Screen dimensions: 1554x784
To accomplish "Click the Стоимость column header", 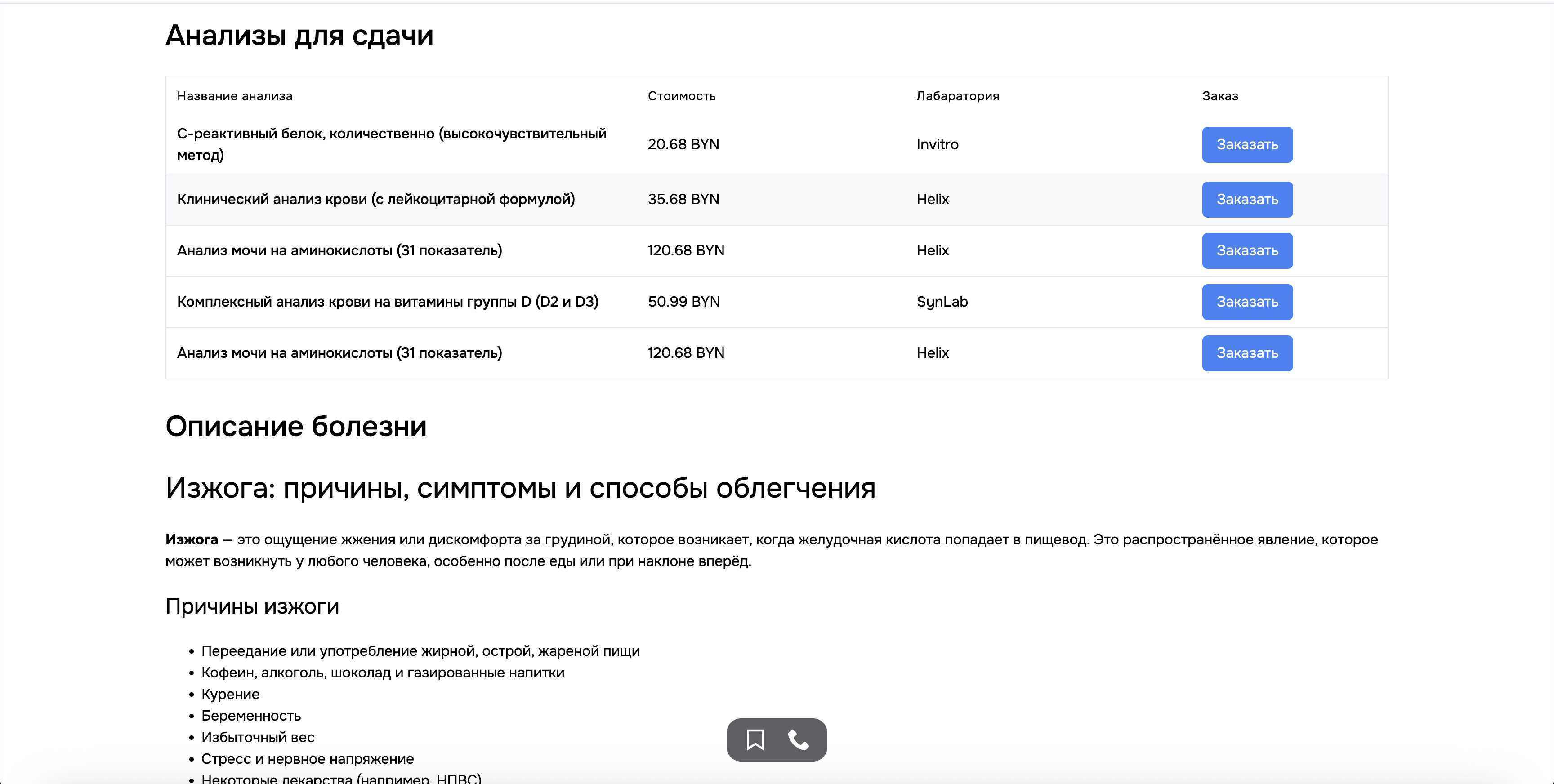I will [x=681, y=96].
